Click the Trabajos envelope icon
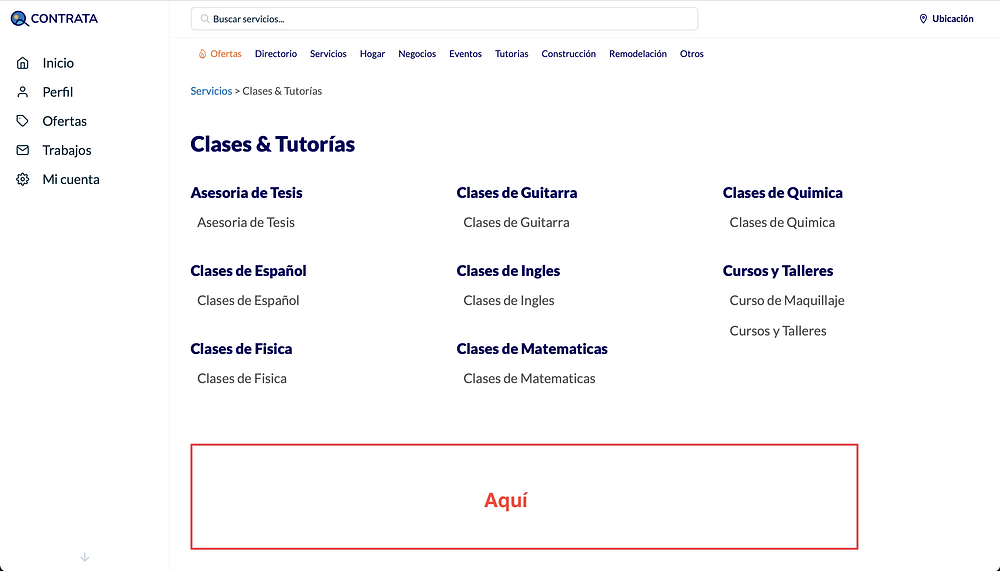The image size is (1000, 571). click(23, 150)
